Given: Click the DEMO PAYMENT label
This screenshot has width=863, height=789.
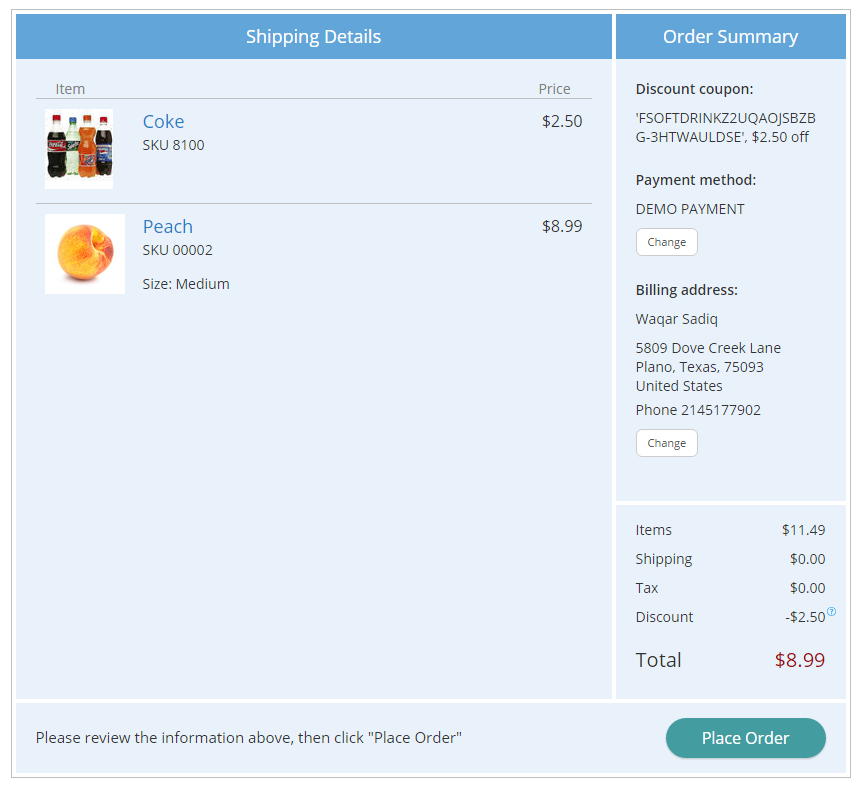Looking at the screenshot, I should (690, 209).
